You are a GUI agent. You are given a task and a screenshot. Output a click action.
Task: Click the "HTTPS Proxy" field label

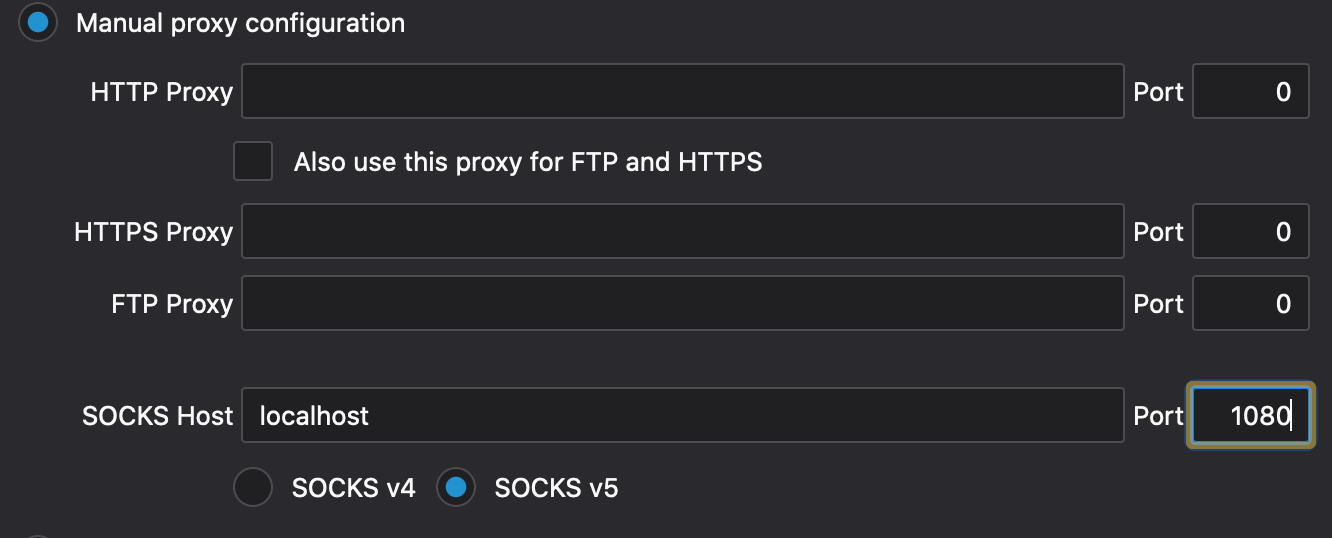coord(153,232)
